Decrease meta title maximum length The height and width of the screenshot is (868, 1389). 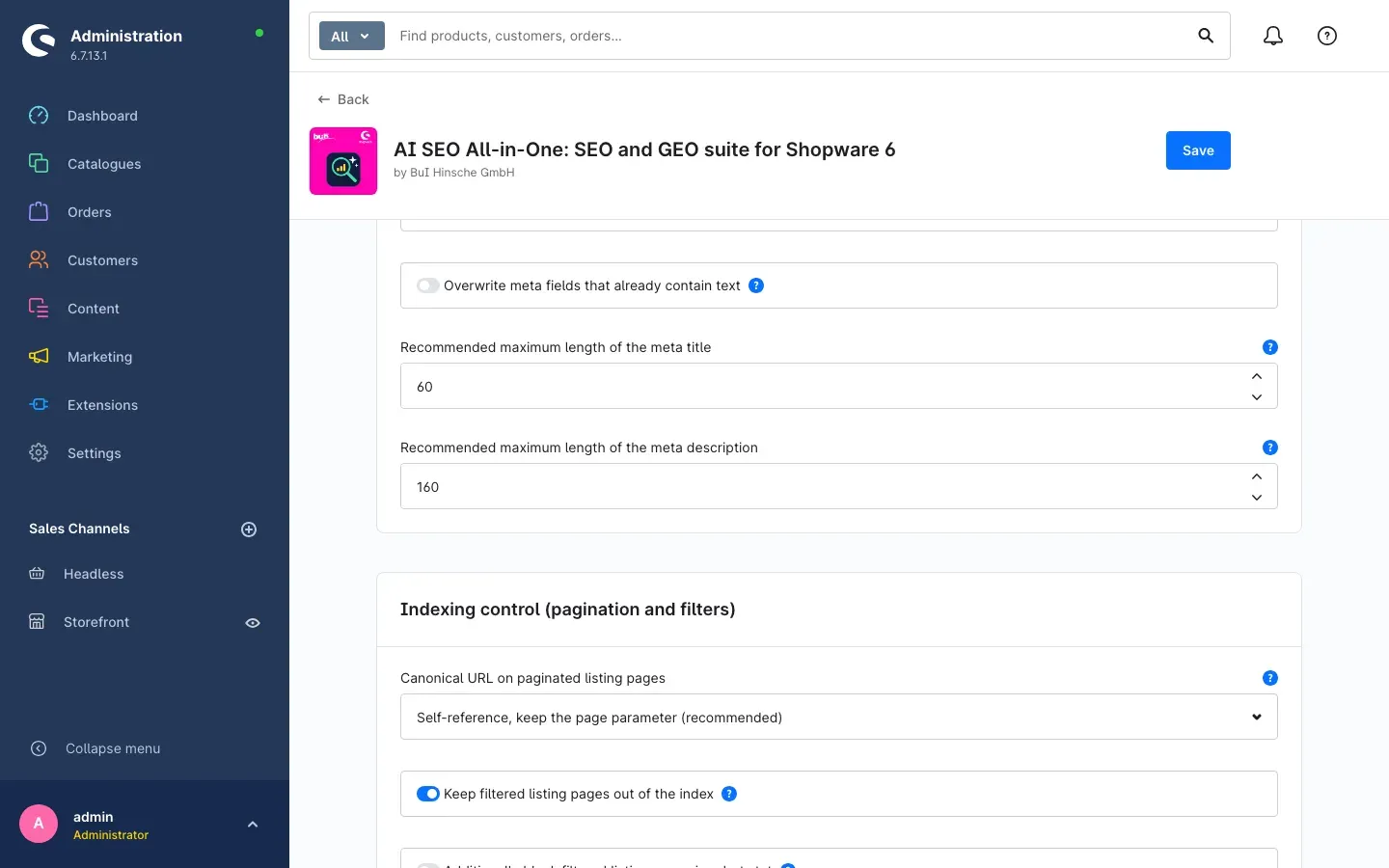tap(1257, 397)
